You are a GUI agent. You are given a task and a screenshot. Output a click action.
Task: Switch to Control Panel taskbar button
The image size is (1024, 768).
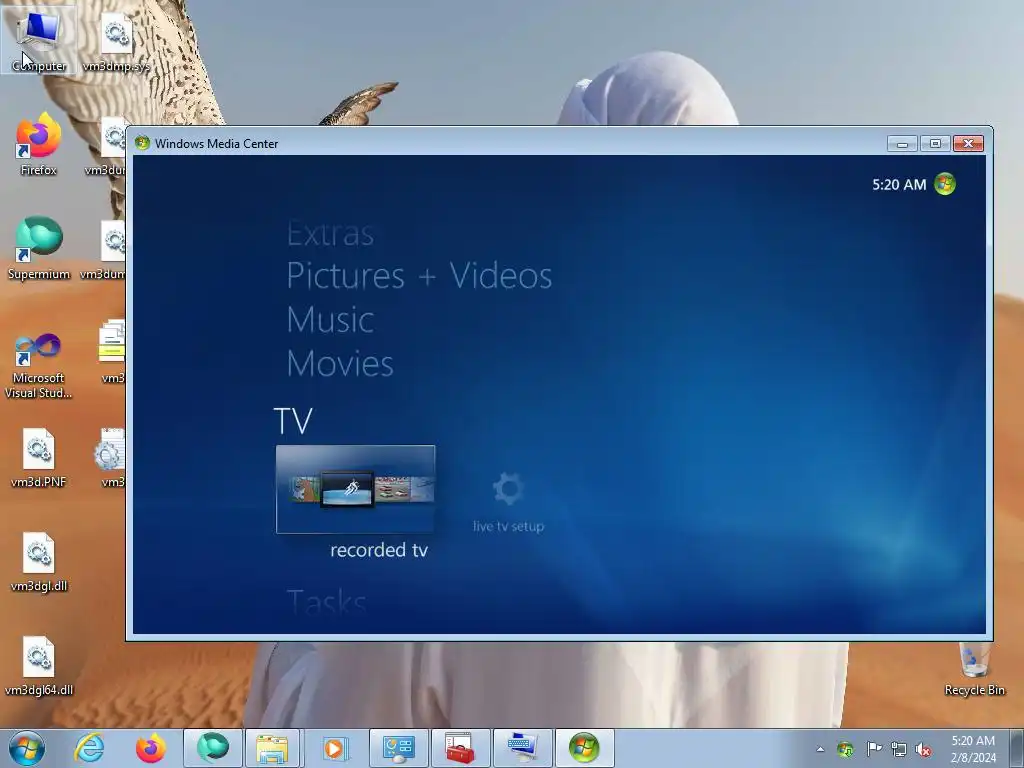[x=398, y=748]
